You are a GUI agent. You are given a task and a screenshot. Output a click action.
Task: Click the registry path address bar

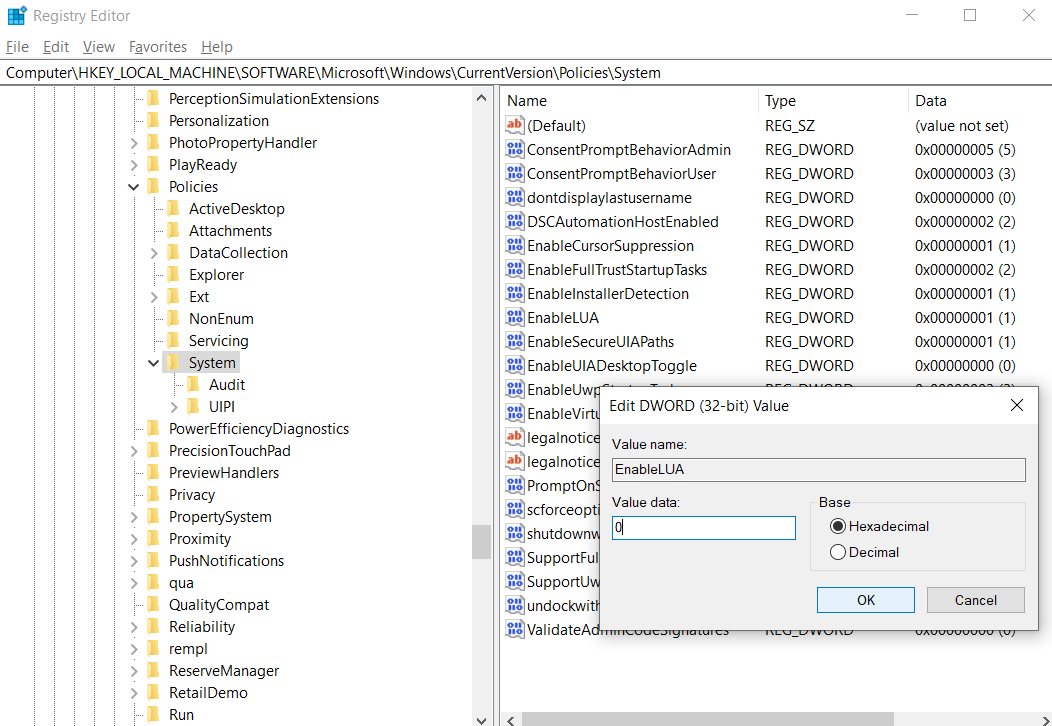click(x=526, y=72)
